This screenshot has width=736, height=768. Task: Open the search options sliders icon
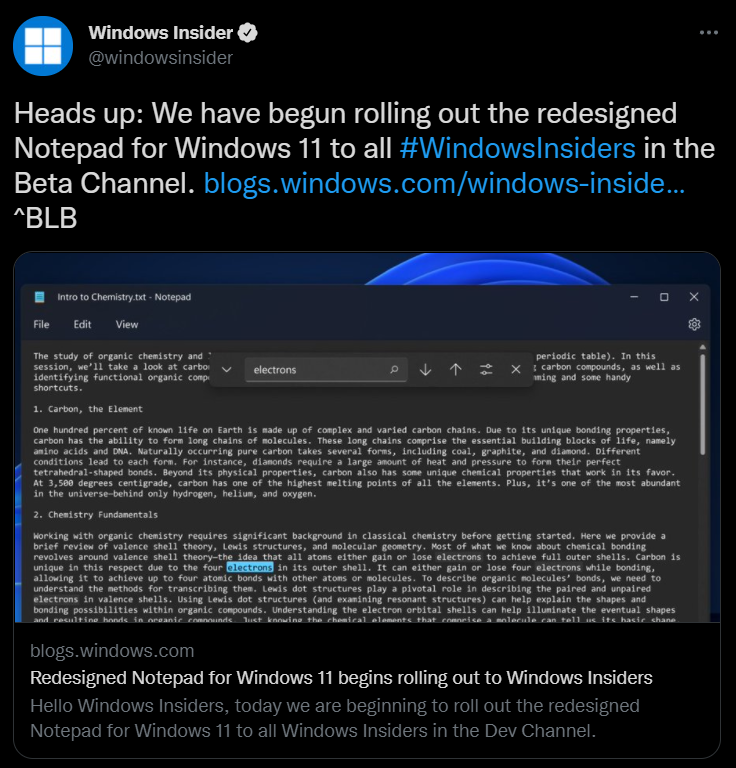point(486,369)
